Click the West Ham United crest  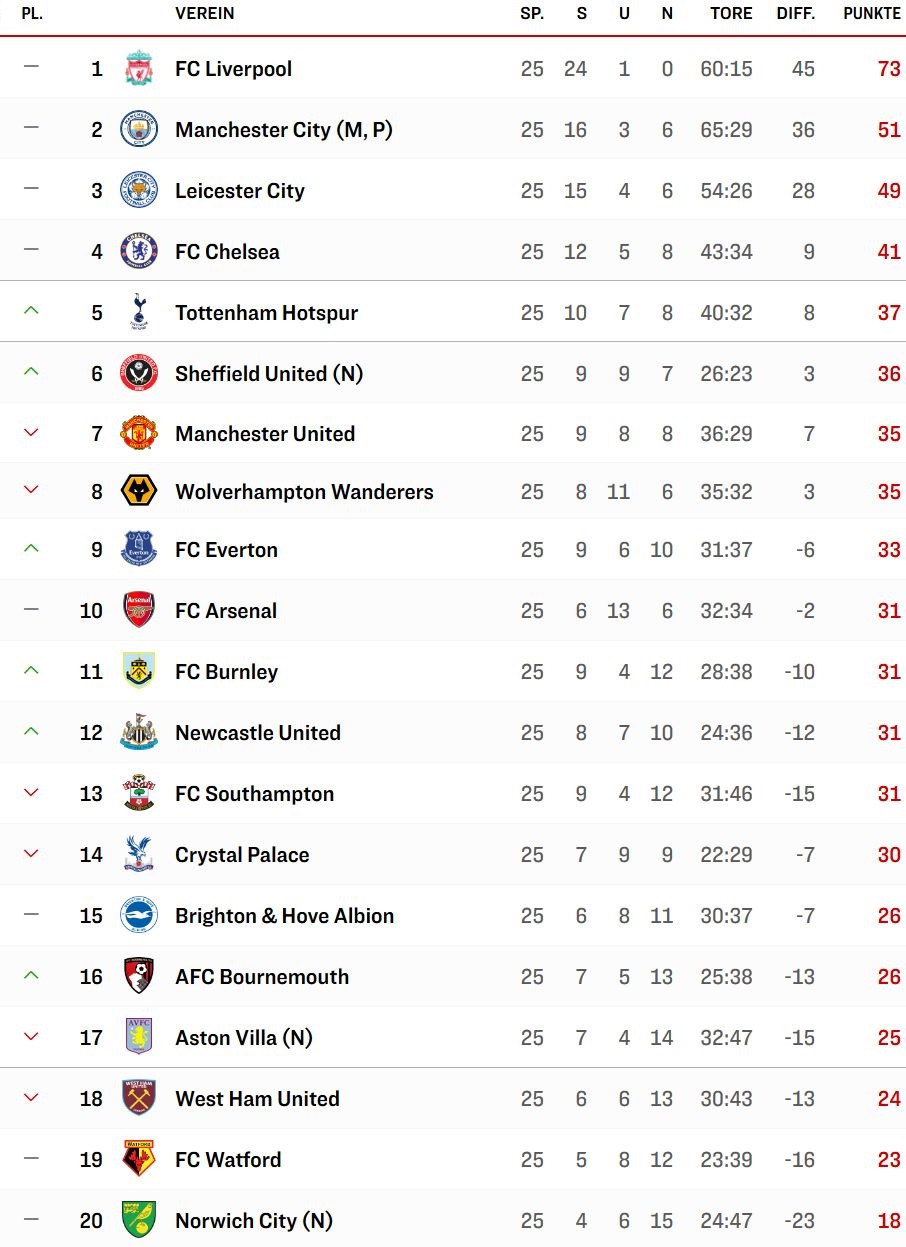point(139,1098)
